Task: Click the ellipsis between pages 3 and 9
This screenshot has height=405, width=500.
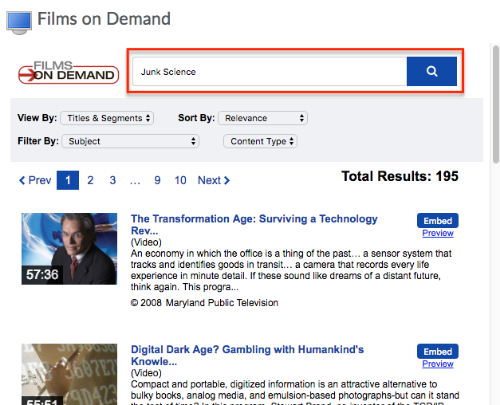Action: (x=135, y=182)
